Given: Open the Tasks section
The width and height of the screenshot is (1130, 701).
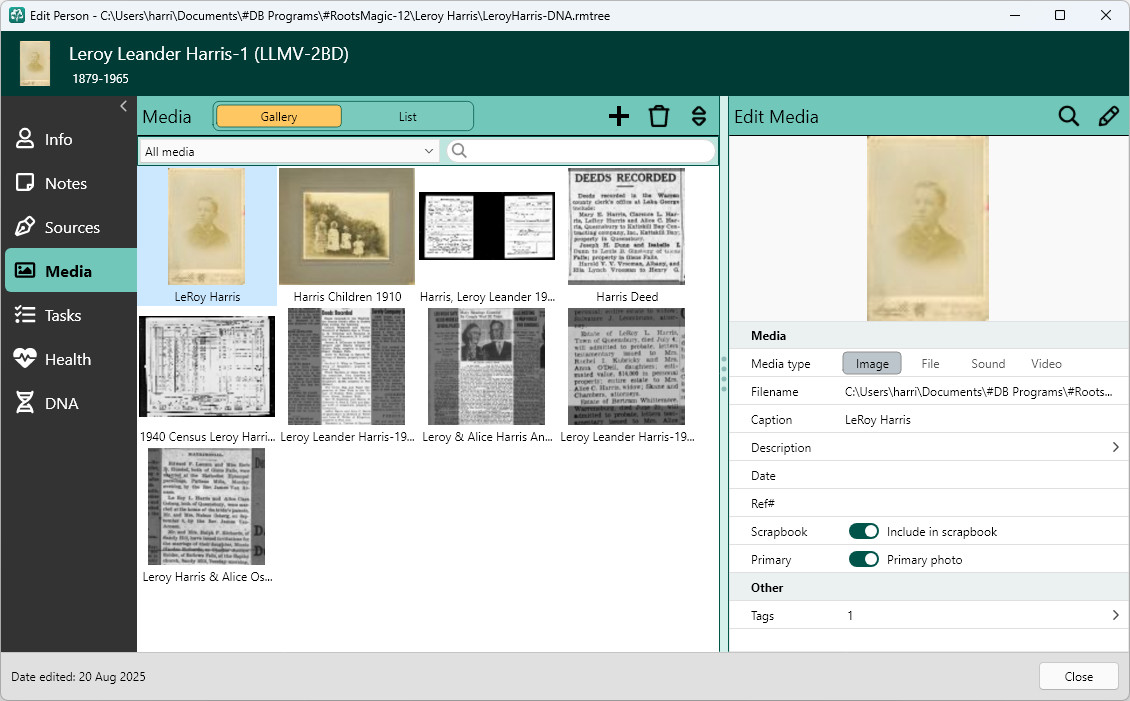Looking at the screenshot, I should tap(69, 316).
